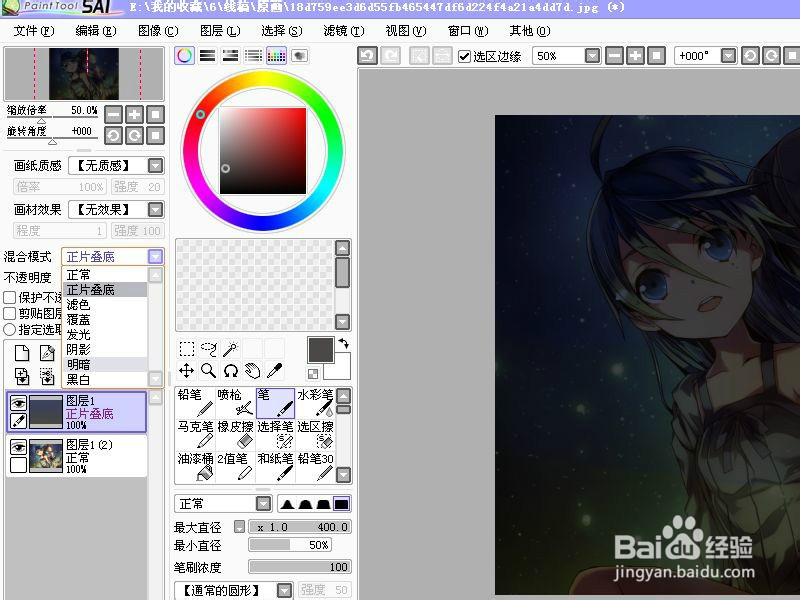Adjust the 最小直径 min size slider
The image size is (800, 600).
tap(290, 545)
